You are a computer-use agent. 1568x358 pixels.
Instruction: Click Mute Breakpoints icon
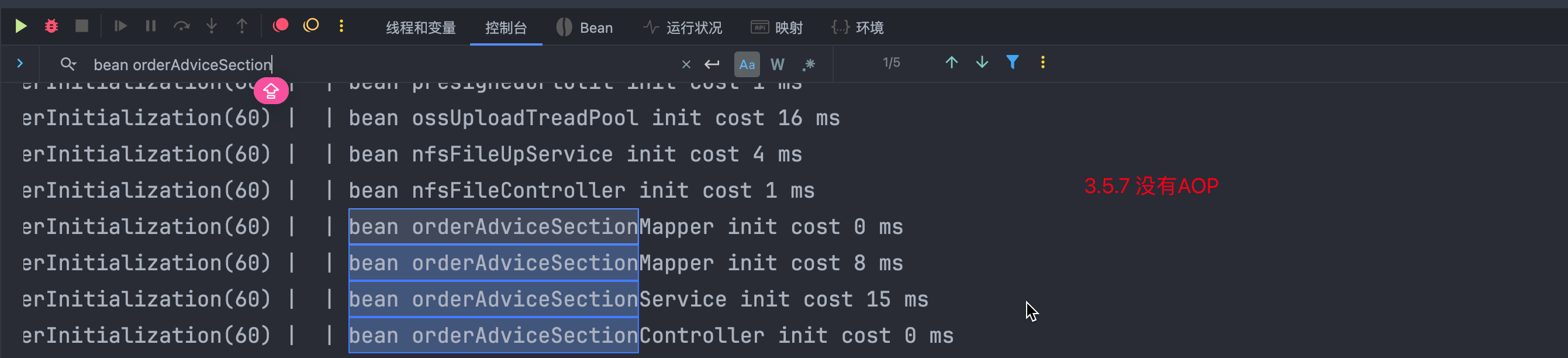click(311, 25)
